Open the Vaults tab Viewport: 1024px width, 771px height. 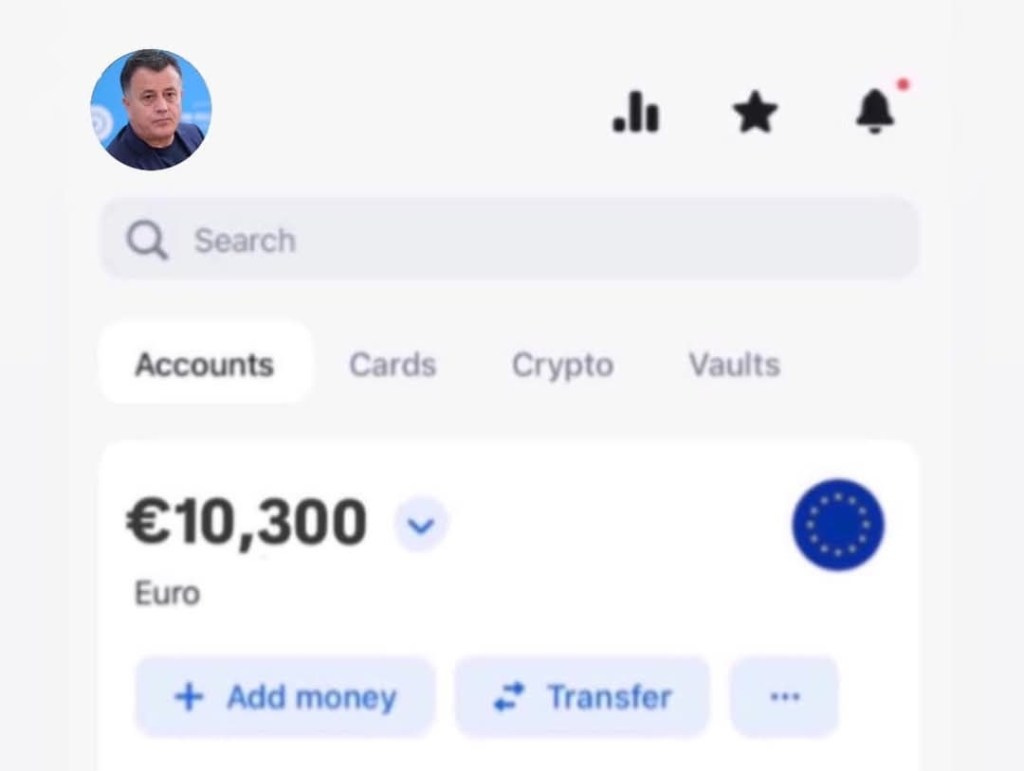tap(735, 364)
